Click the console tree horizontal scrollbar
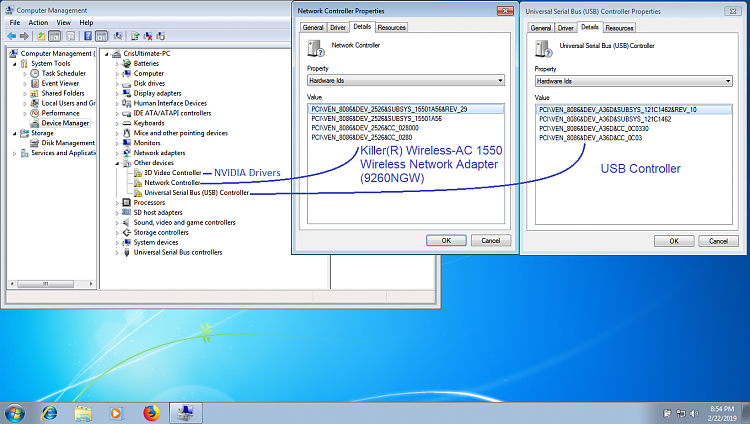This screenshot has width=750, height=424. (x=51, y=284)
